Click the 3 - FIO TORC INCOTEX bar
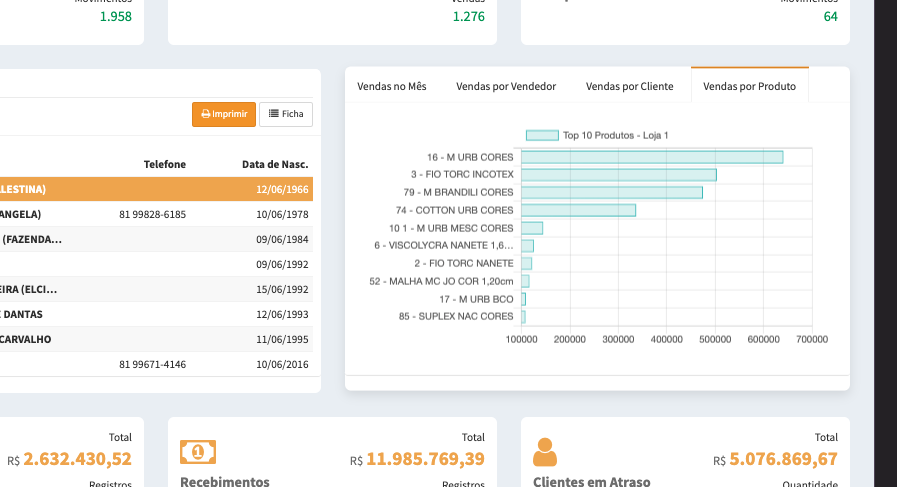The image size is (897, 487). [x=618, y=175]
